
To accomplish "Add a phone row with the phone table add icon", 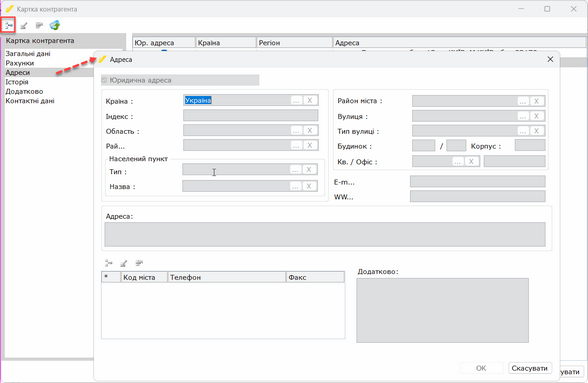I will tap(109, 263).
